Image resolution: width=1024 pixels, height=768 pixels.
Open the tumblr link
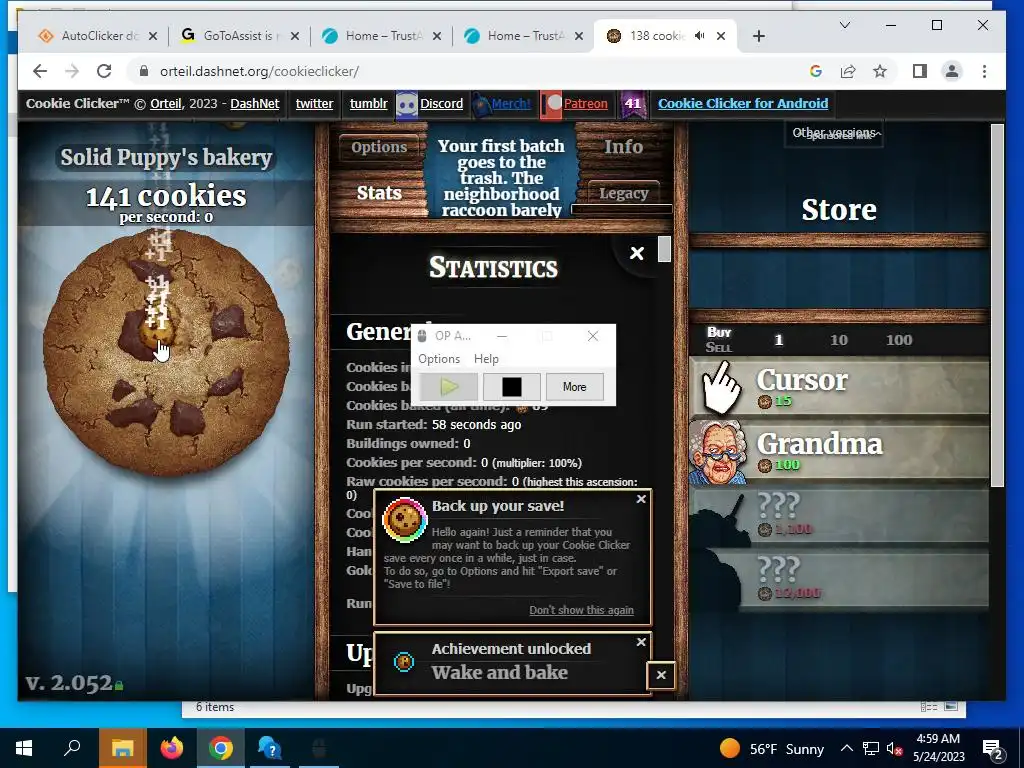click(368, 103)
